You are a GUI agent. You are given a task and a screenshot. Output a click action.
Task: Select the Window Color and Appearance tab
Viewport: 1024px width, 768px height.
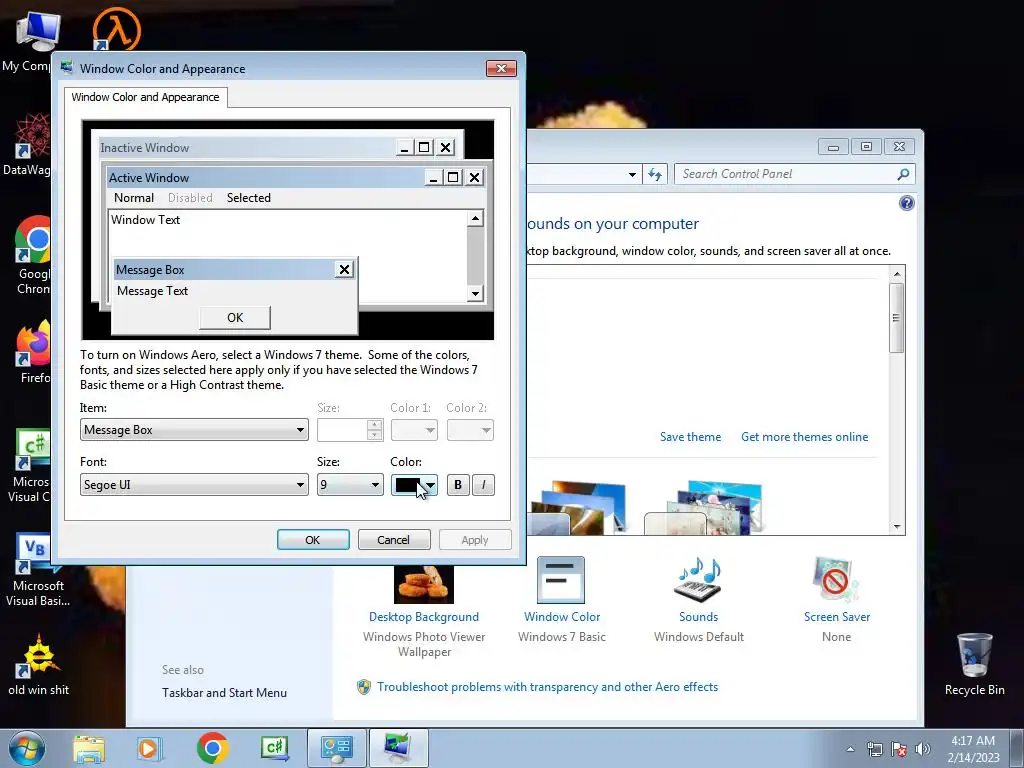pos(146,97)
